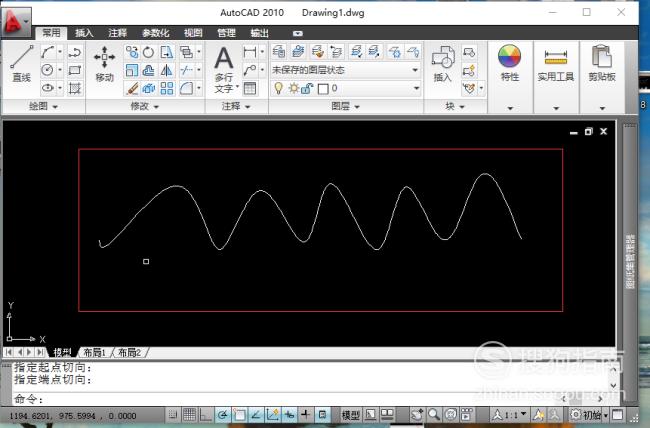Open the 未保存的图层状态 layer state dropdown
The height and width of the screenshot is (428, 650).
coord(345,70)
